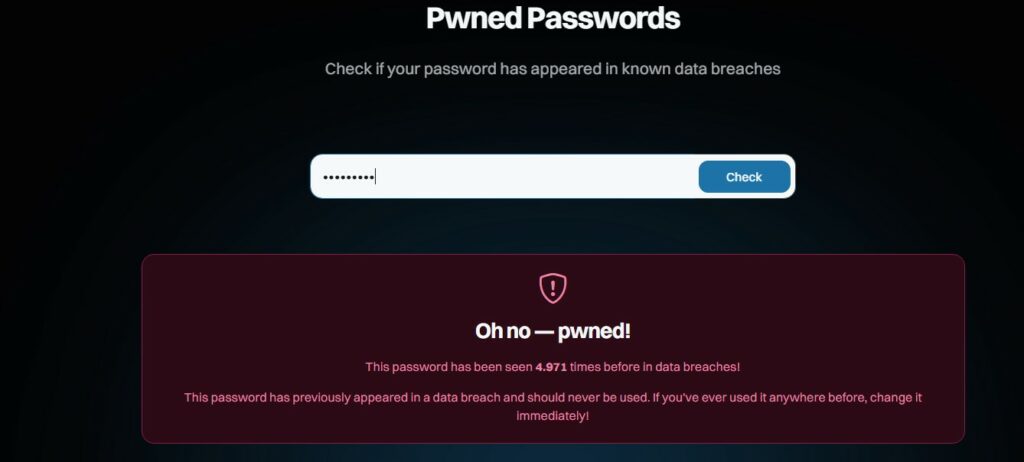Click the Pwned Passwords heading

(552, 18)
